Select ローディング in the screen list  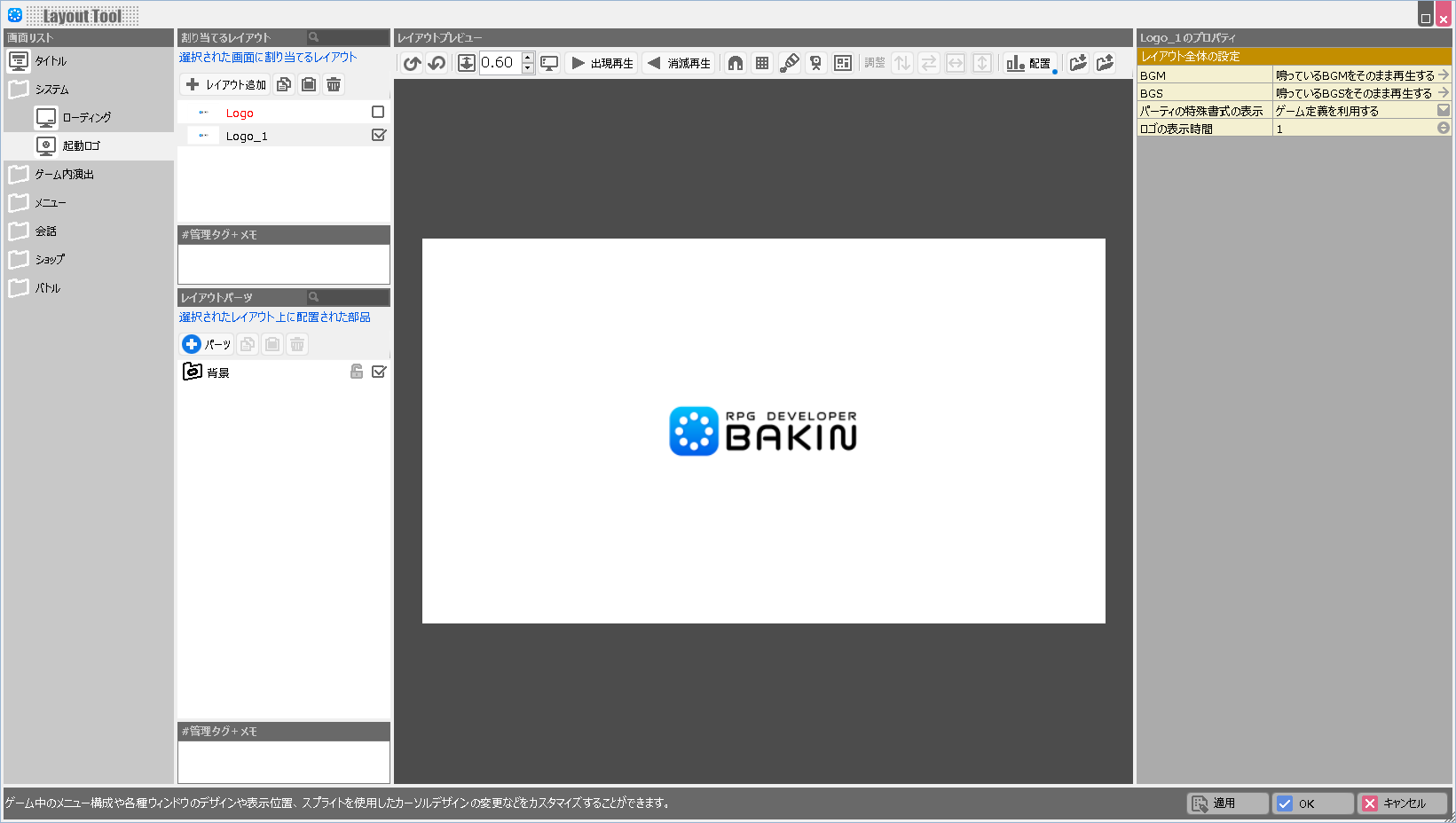point(86,118)
